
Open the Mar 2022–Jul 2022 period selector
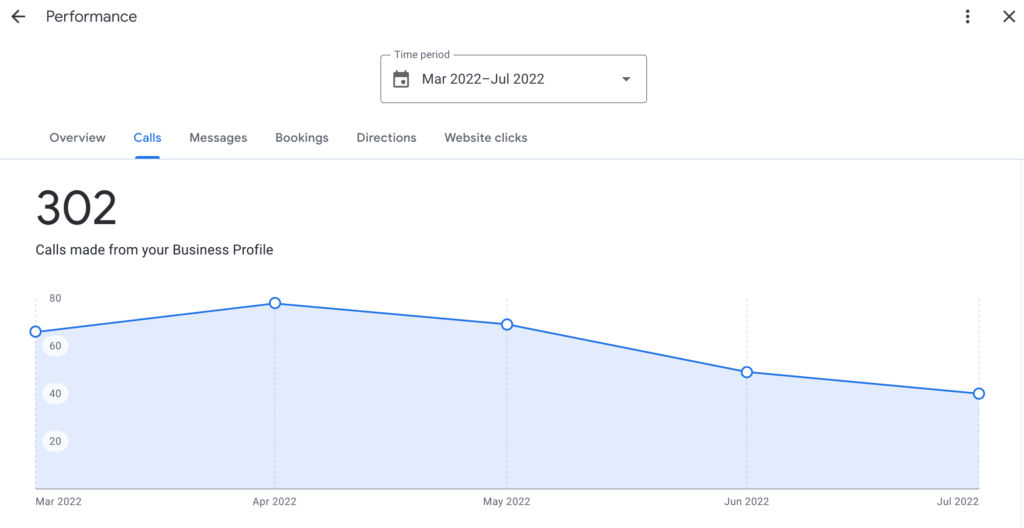[x=513, y=79]
